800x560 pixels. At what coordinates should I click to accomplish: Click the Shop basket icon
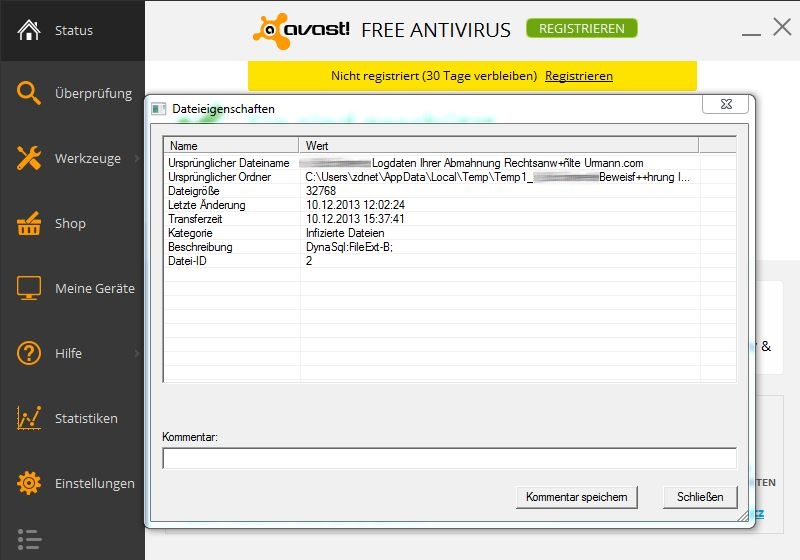29,223
